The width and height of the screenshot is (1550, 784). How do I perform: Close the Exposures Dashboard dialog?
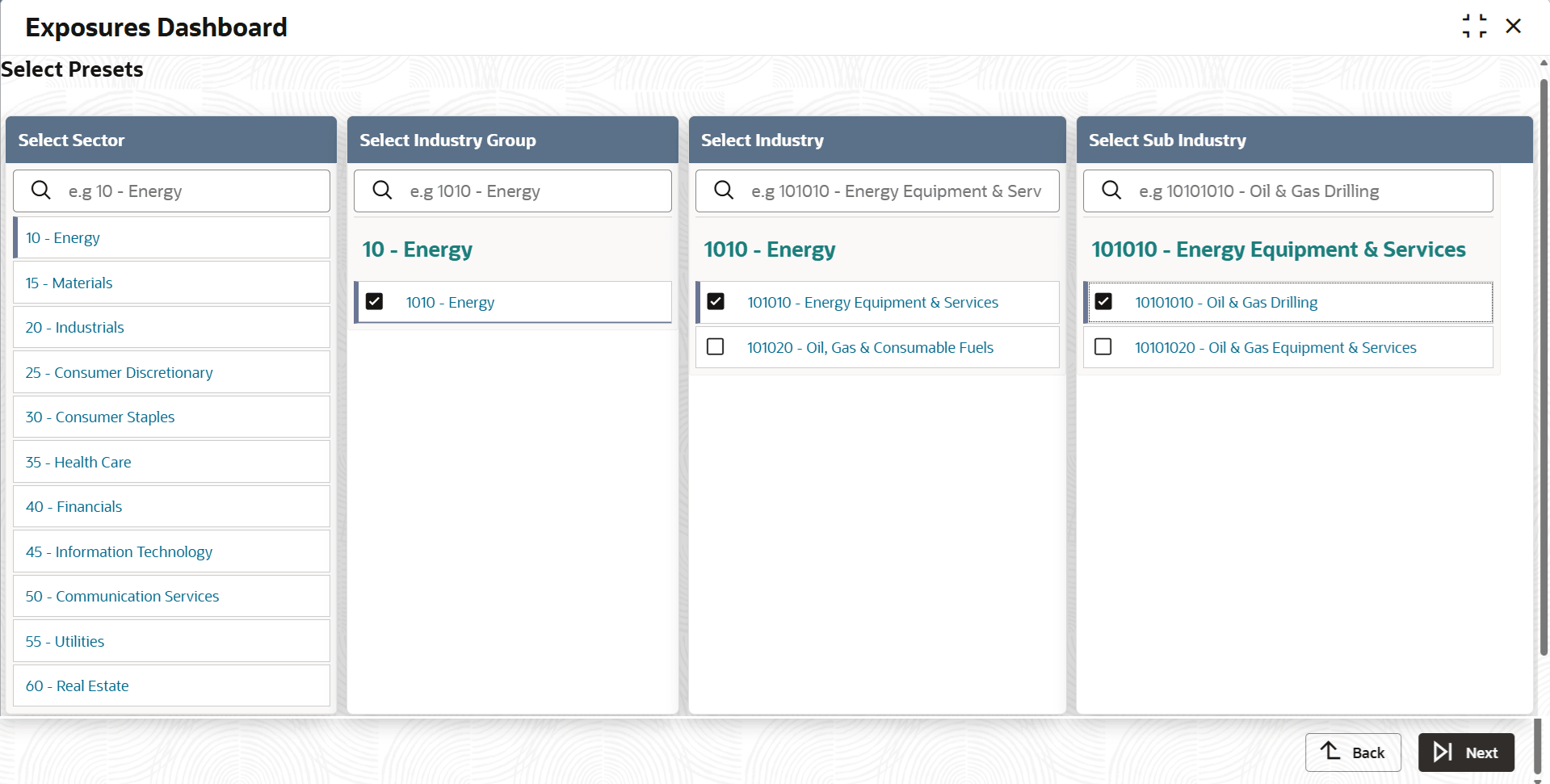[1514, 26]
